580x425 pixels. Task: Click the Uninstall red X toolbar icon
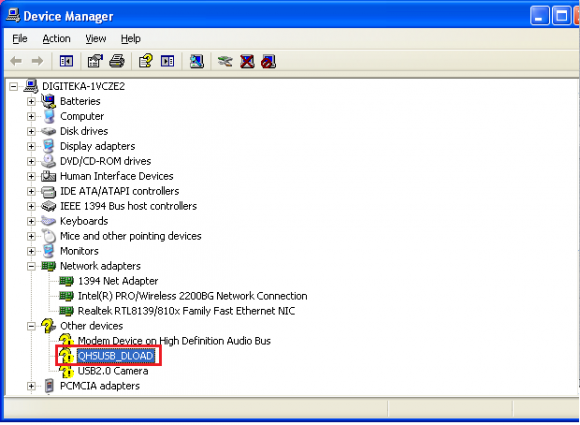[x=247, y=61]
